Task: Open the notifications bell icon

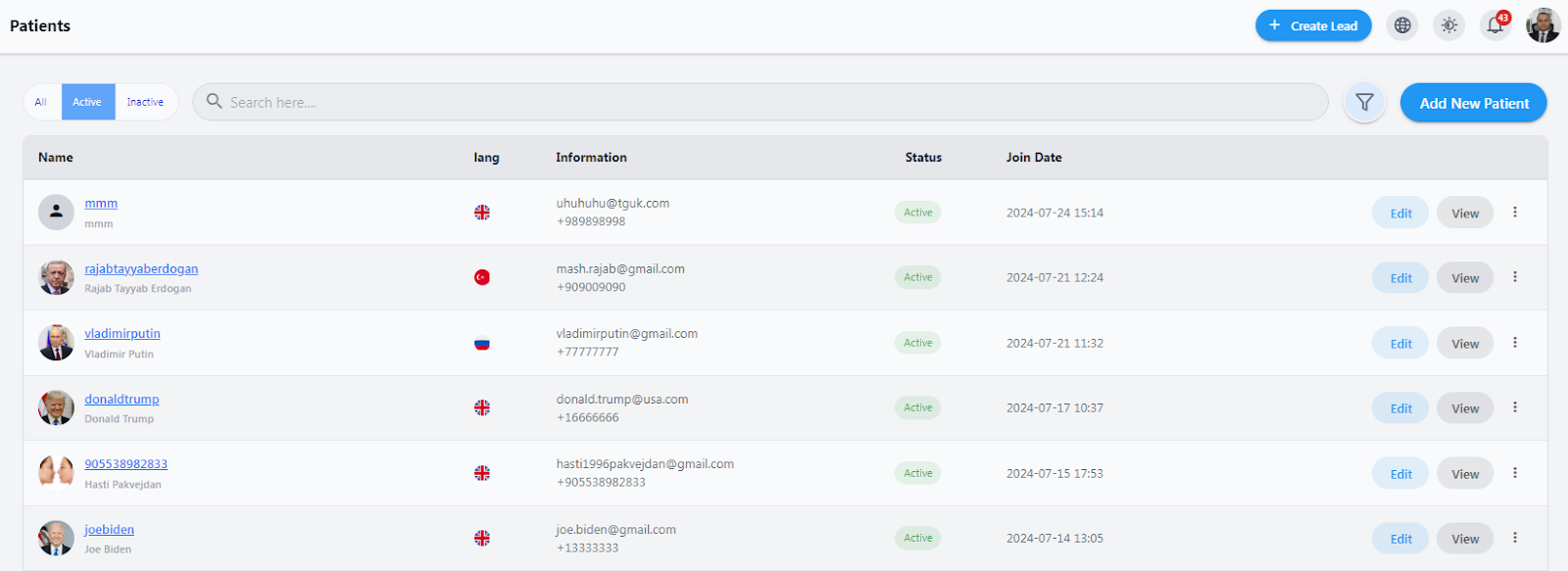Action: point(1495,25)
